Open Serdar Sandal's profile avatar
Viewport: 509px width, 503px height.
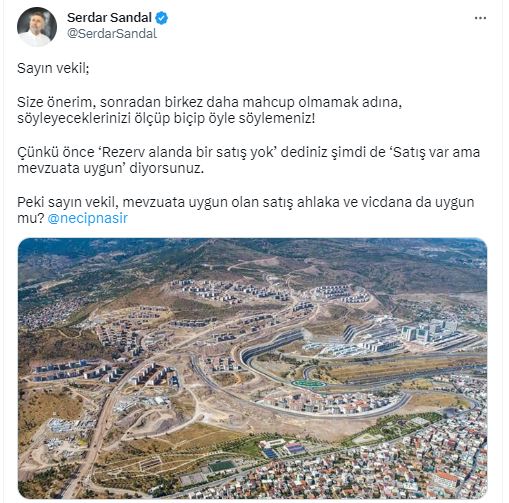[x=37, y=27]
